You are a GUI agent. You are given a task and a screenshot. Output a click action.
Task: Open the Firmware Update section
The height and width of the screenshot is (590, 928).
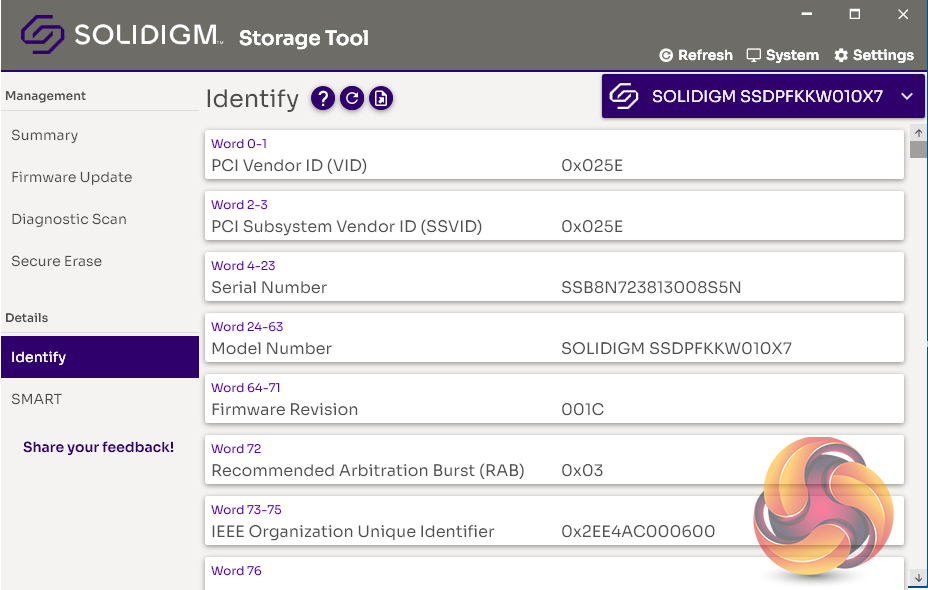(71, 177)
